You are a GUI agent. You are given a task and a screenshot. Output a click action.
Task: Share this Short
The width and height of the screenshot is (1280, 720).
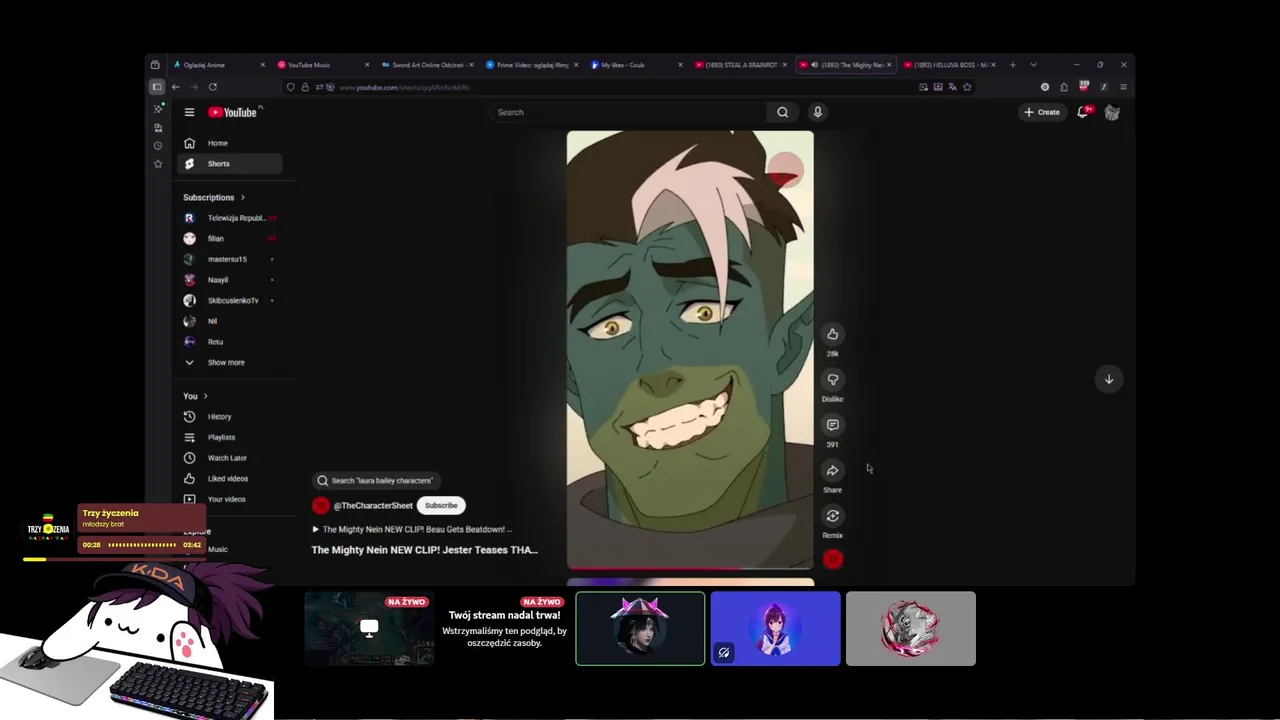pos(832,470)
